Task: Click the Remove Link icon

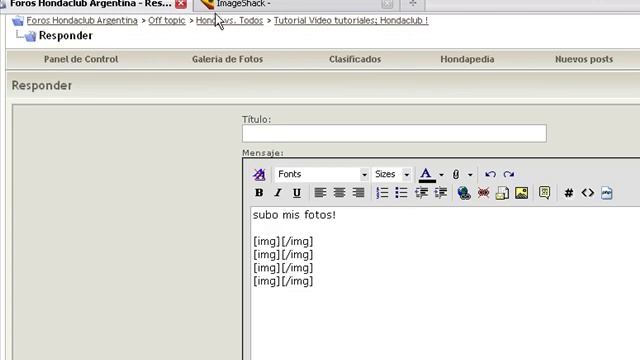Action: pos(483,193)
